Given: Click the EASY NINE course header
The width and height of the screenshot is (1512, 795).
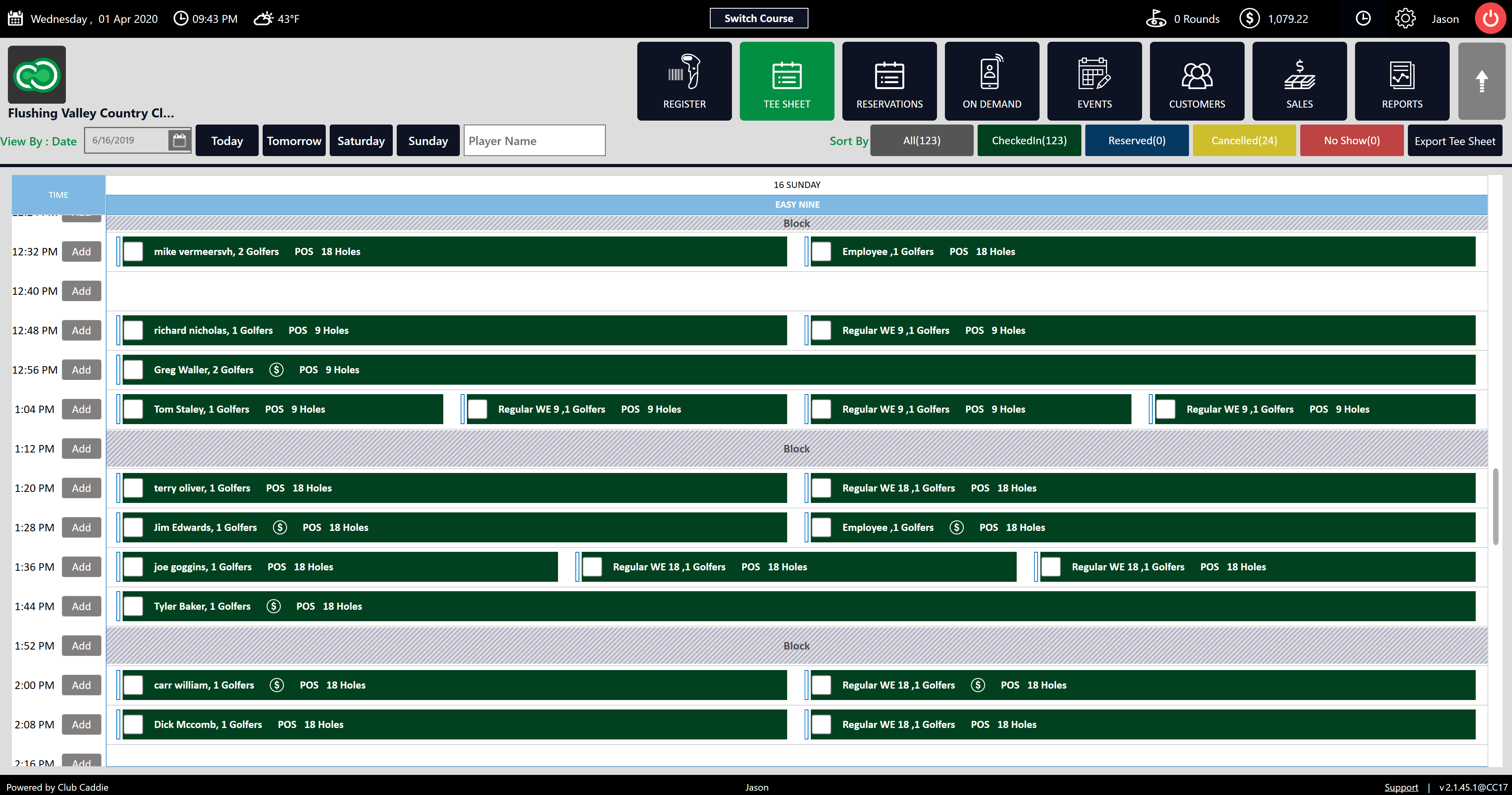Looking at the screenshot, I should (x=797, y=204).
